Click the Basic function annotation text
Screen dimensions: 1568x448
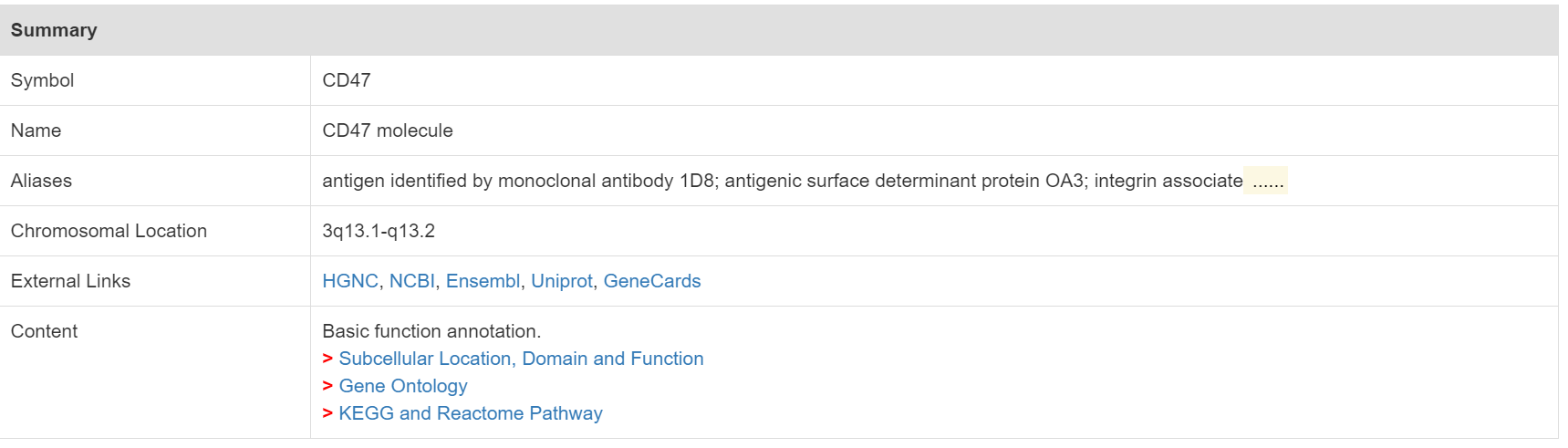pos(431,331)
